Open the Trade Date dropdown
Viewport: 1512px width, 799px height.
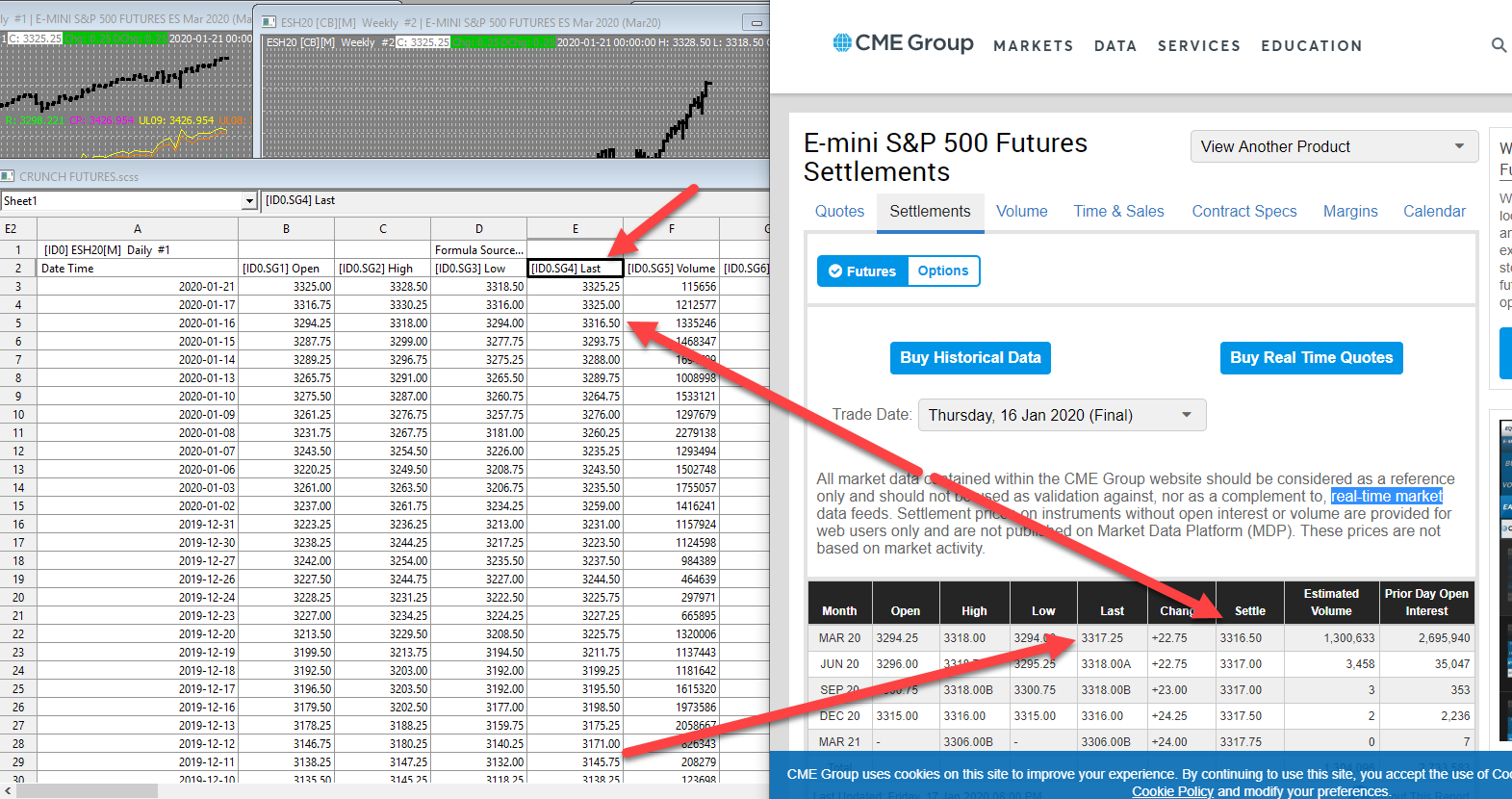coord(1062,415)
